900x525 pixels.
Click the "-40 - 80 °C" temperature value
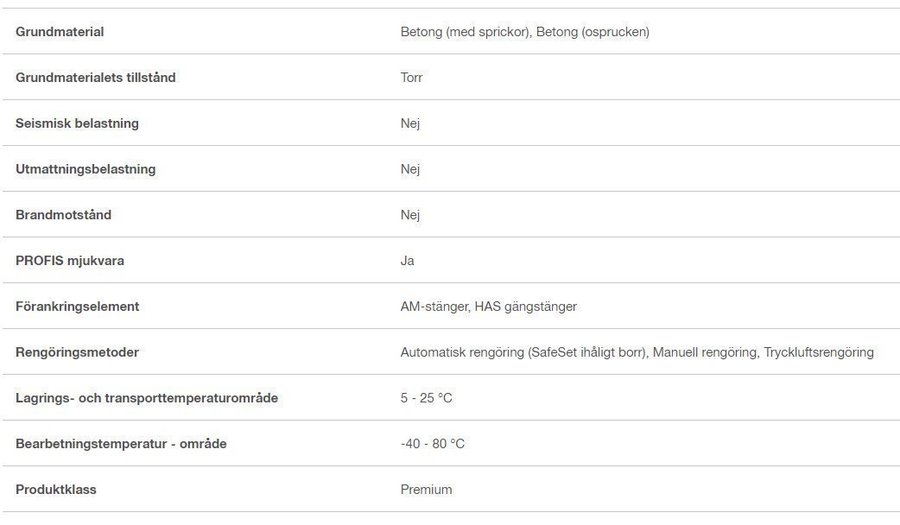(432, 444)
